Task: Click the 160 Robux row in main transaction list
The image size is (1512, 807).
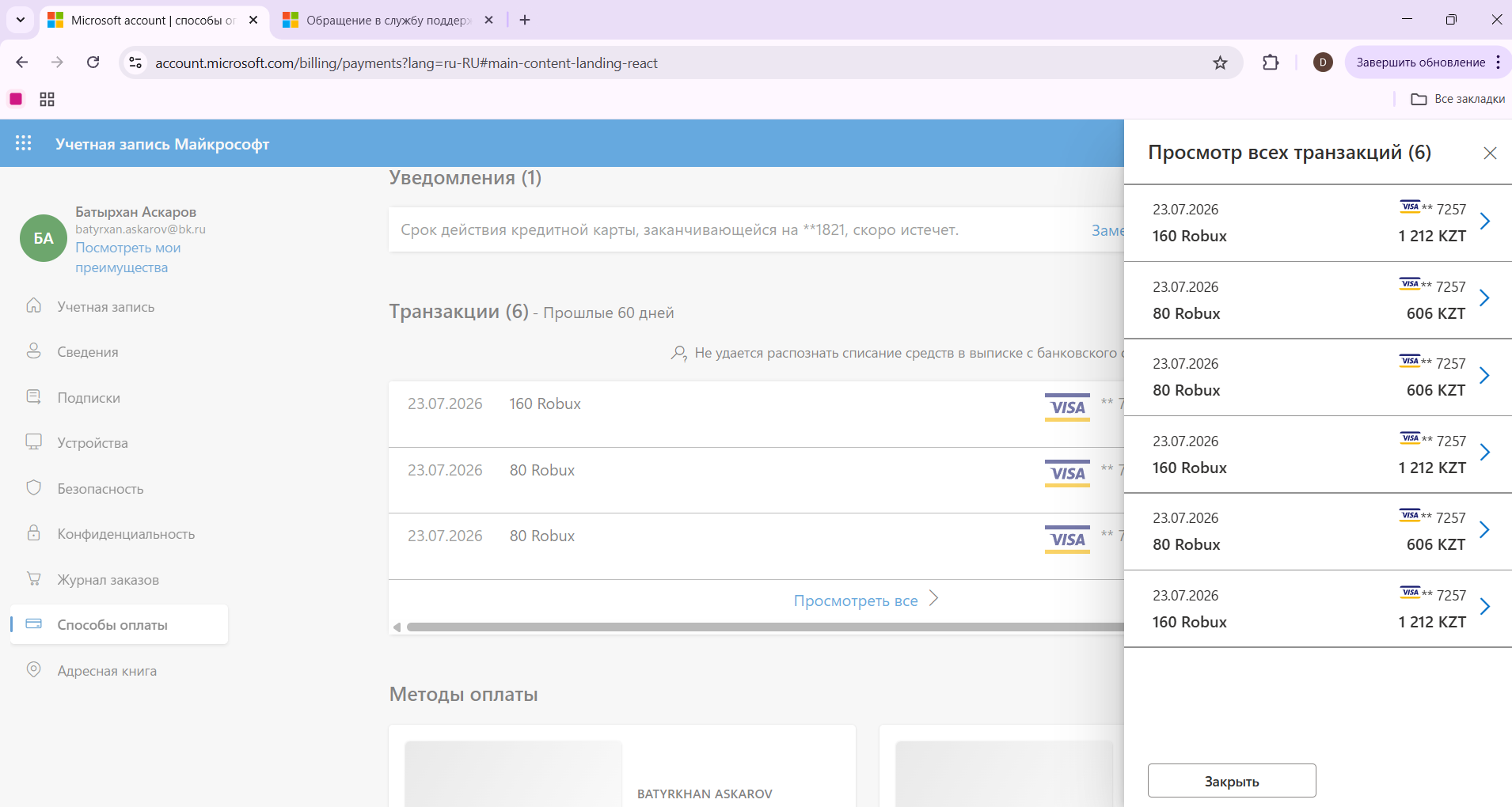Action: coord(756,414)
